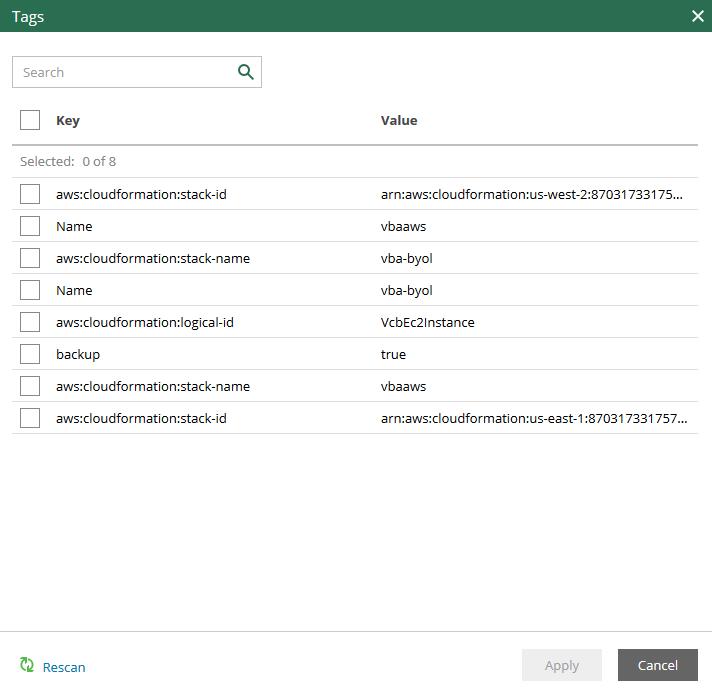Click the VcbEc2Instance value cell

point(427,322)
